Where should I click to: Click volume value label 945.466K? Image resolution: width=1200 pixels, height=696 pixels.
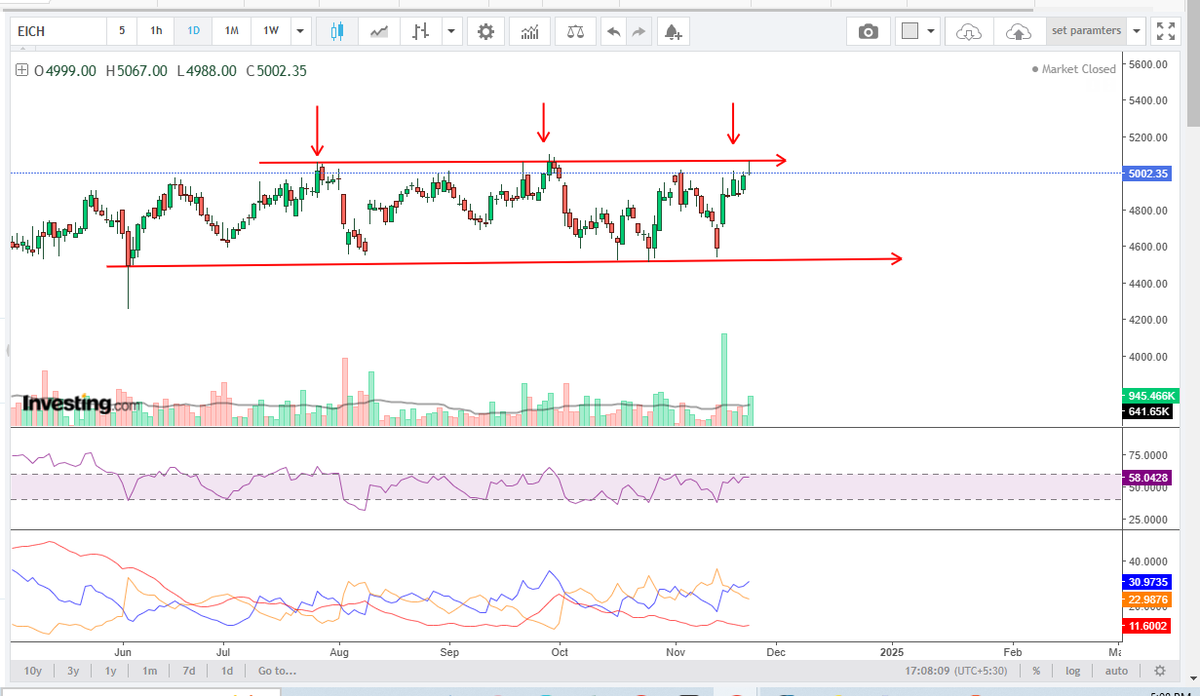[1150, 395]
